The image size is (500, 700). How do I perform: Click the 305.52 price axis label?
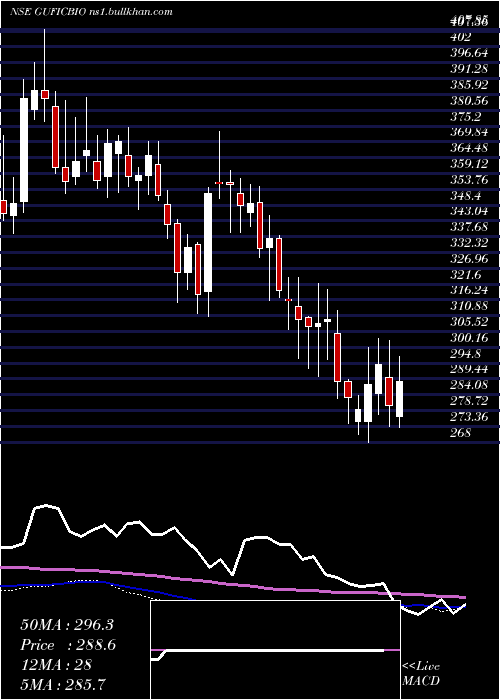(x=469, y=322)
